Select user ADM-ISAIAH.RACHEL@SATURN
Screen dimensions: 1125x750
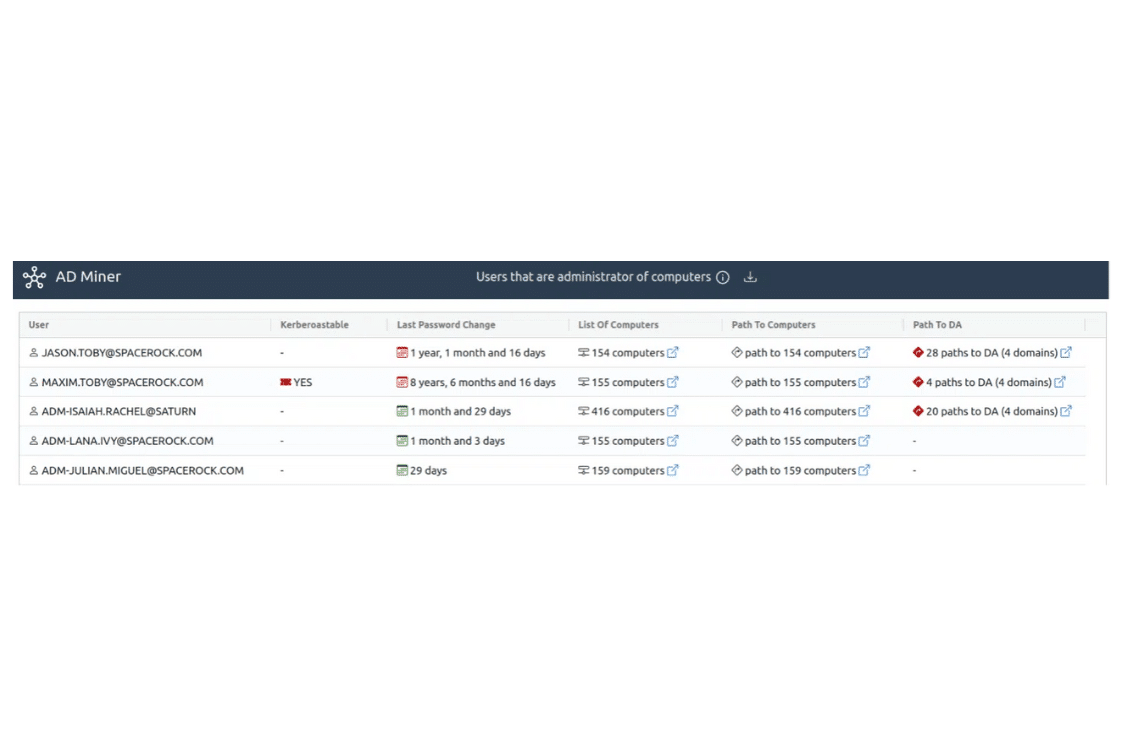coord(118,411)
